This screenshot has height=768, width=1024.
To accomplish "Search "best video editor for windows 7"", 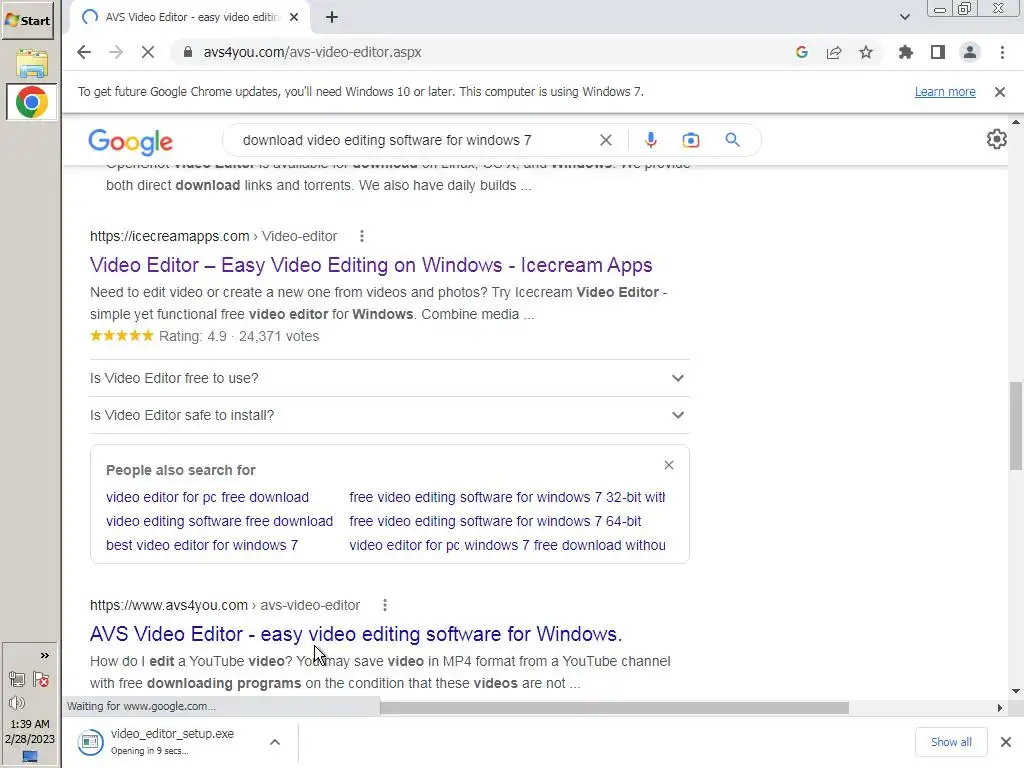I will pyautogui.click(x=202, y=545).
